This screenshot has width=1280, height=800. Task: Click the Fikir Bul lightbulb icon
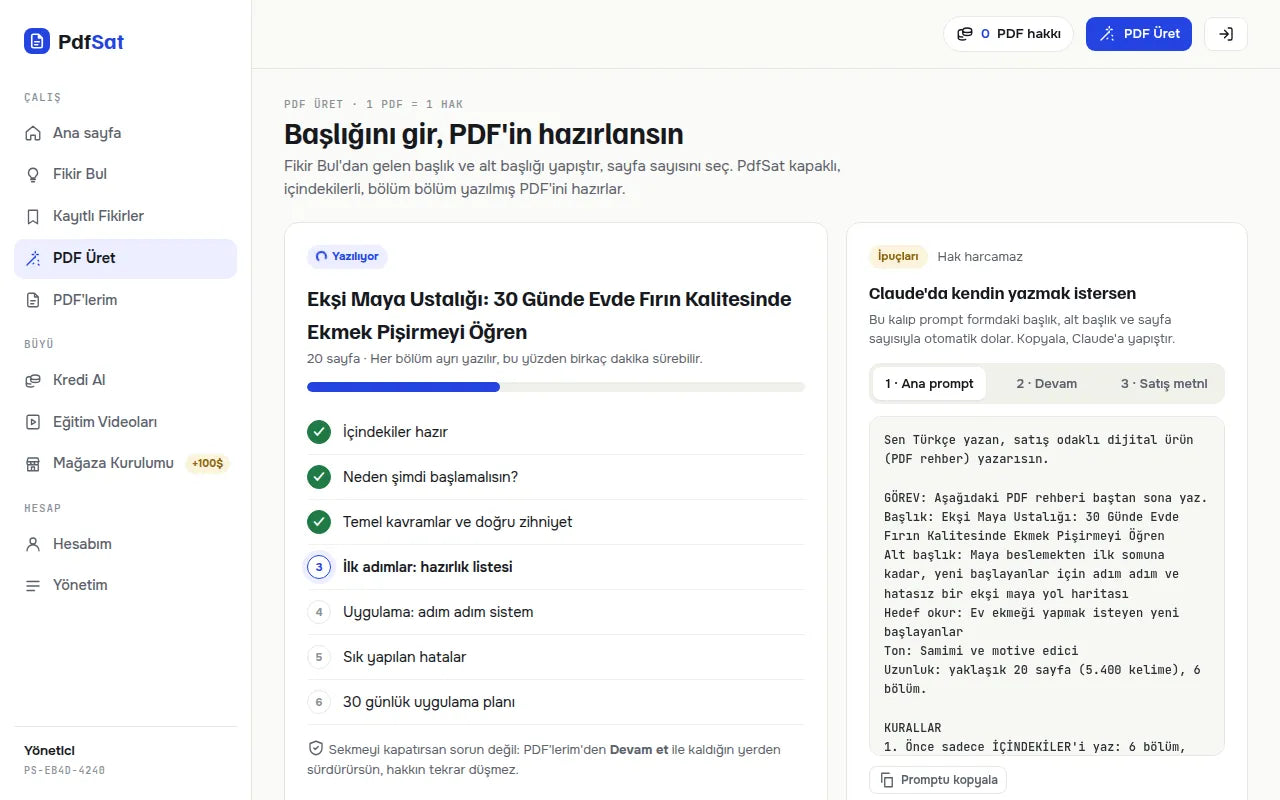pyautogui.click(x=33, y=174)
